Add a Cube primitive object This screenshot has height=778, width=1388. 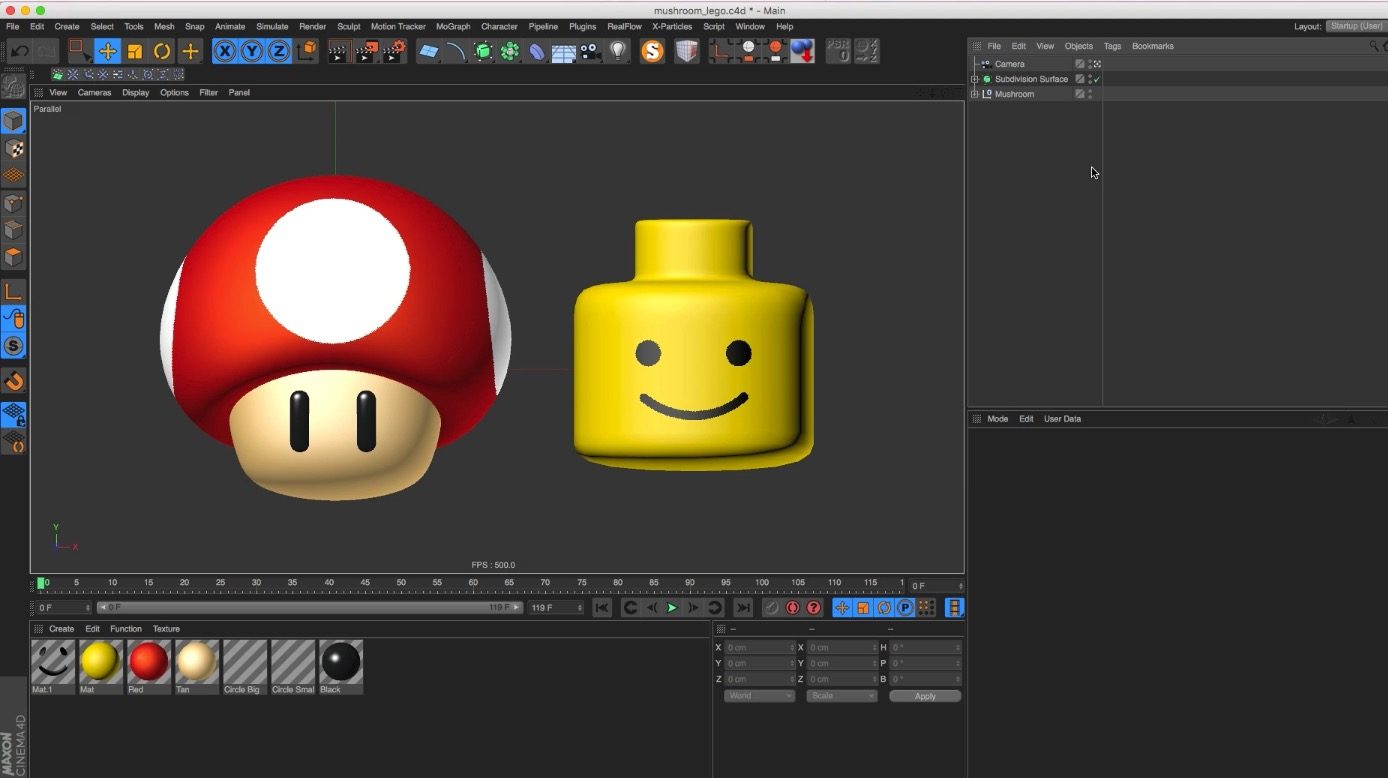tap(429, 51)
